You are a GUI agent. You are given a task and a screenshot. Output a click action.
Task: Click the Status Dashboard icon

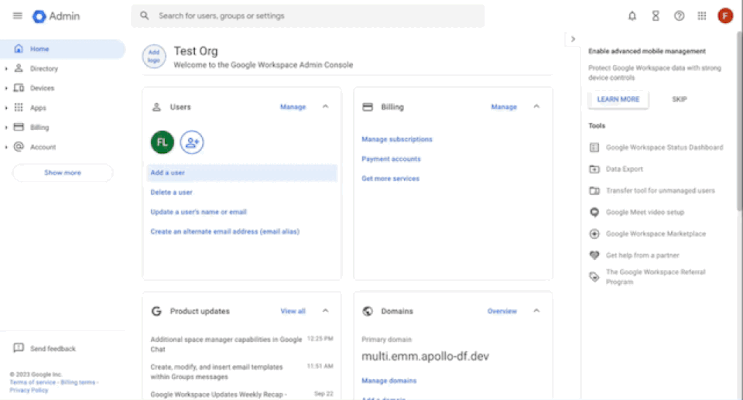pos(594,147)
